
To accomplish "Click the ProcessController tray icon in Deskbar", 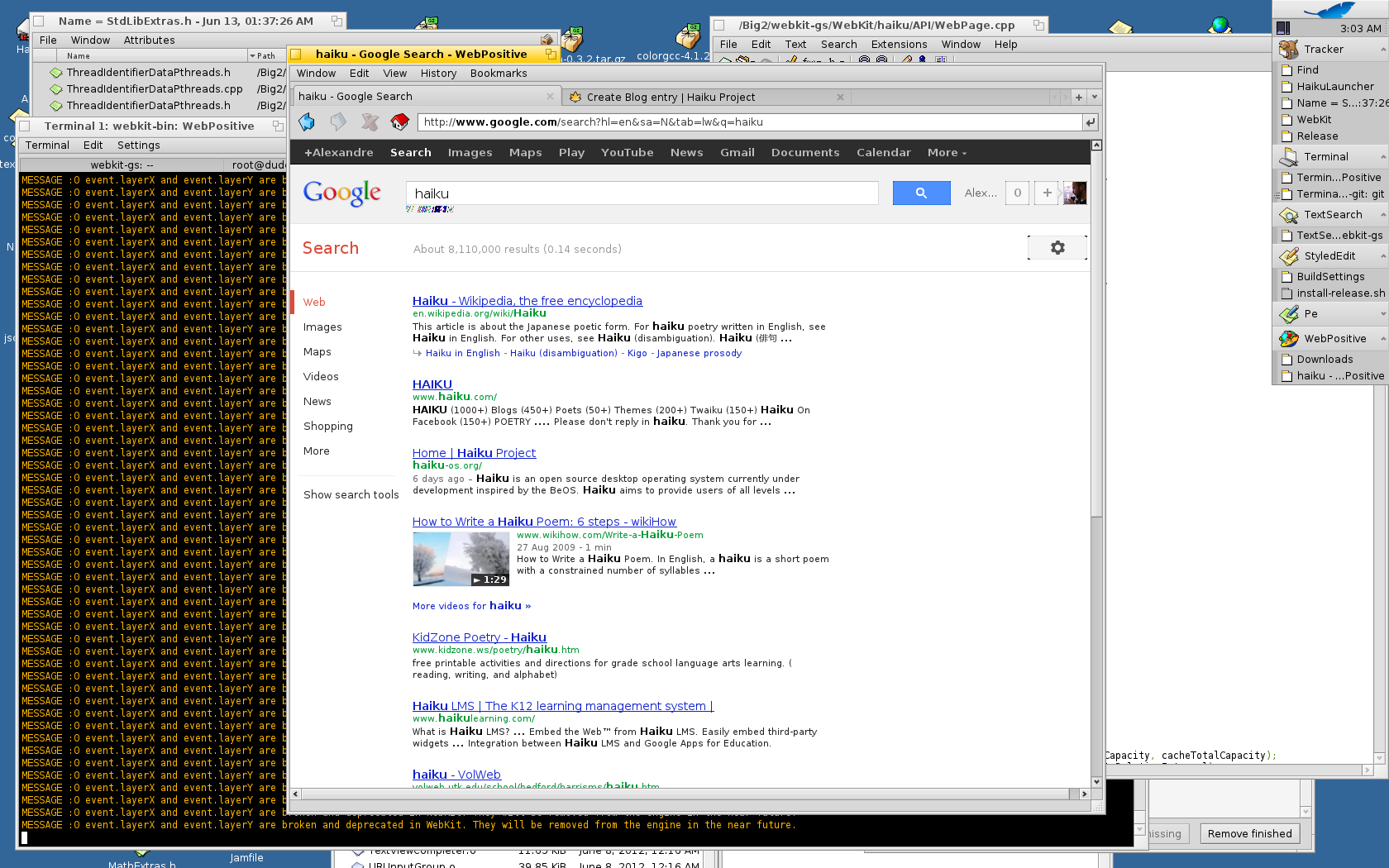I will (x=1283, y=28).
